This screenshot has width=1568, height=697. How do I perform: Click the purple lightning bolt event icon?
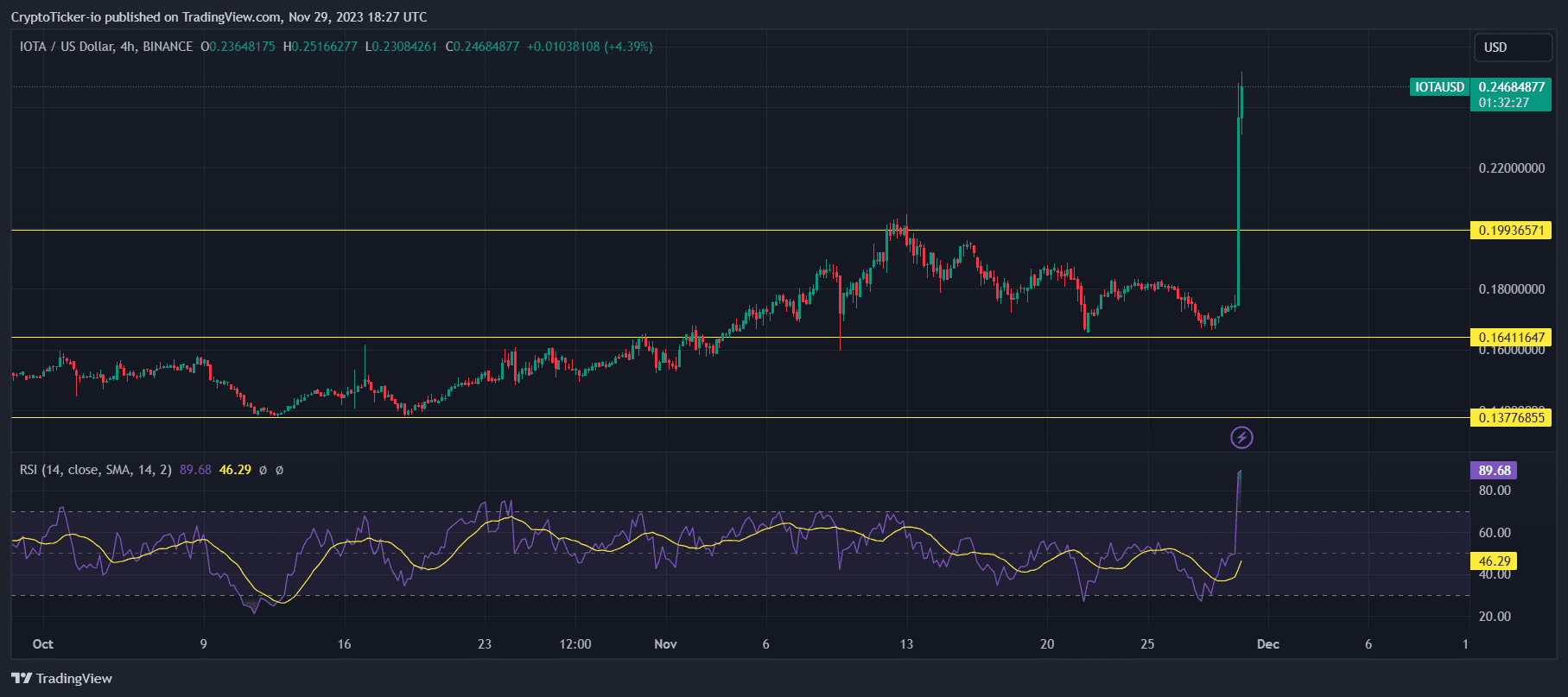click(x=1241, y=438)
